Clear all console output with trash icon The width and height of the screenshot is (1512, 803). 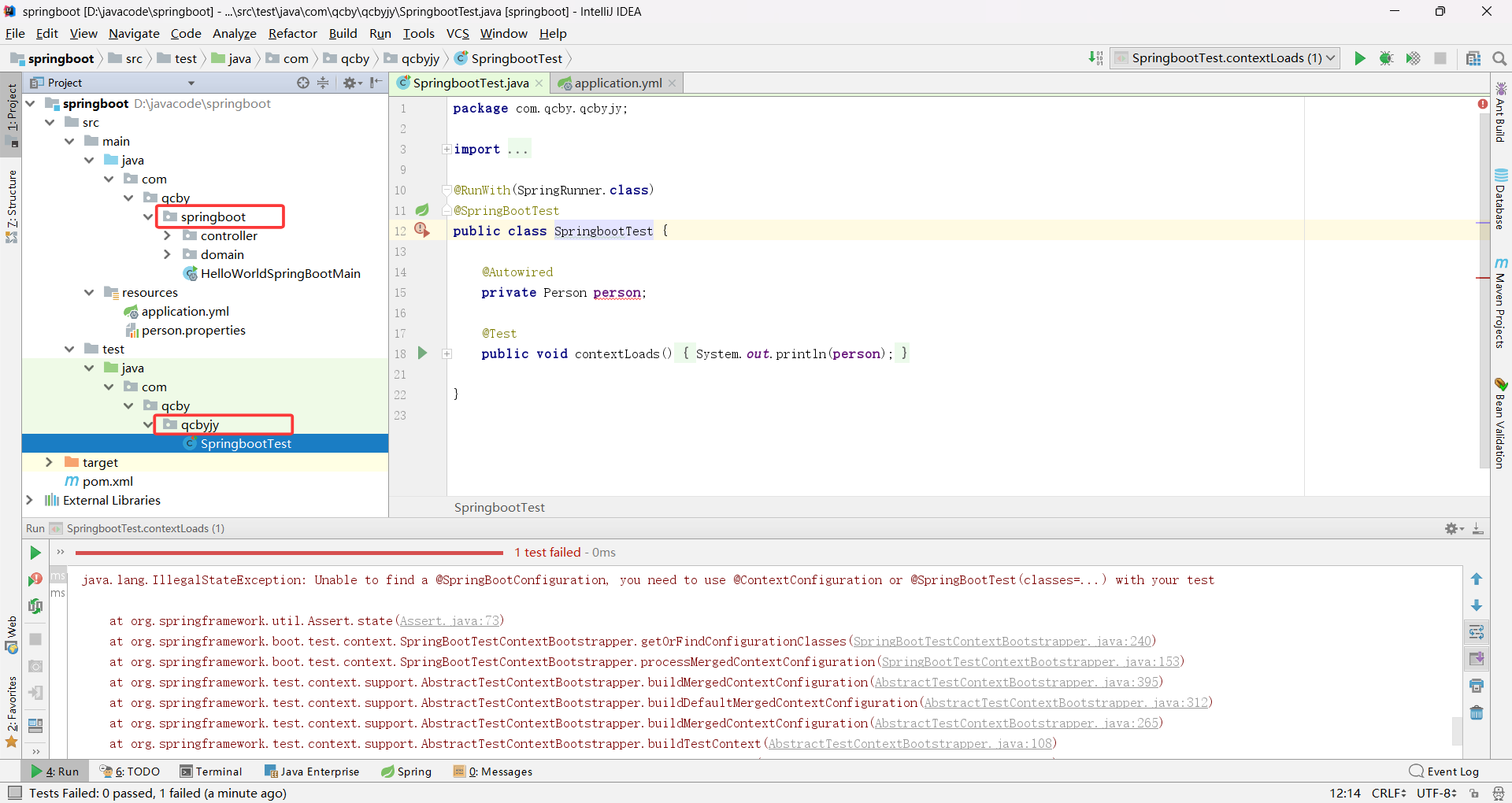1477,712
